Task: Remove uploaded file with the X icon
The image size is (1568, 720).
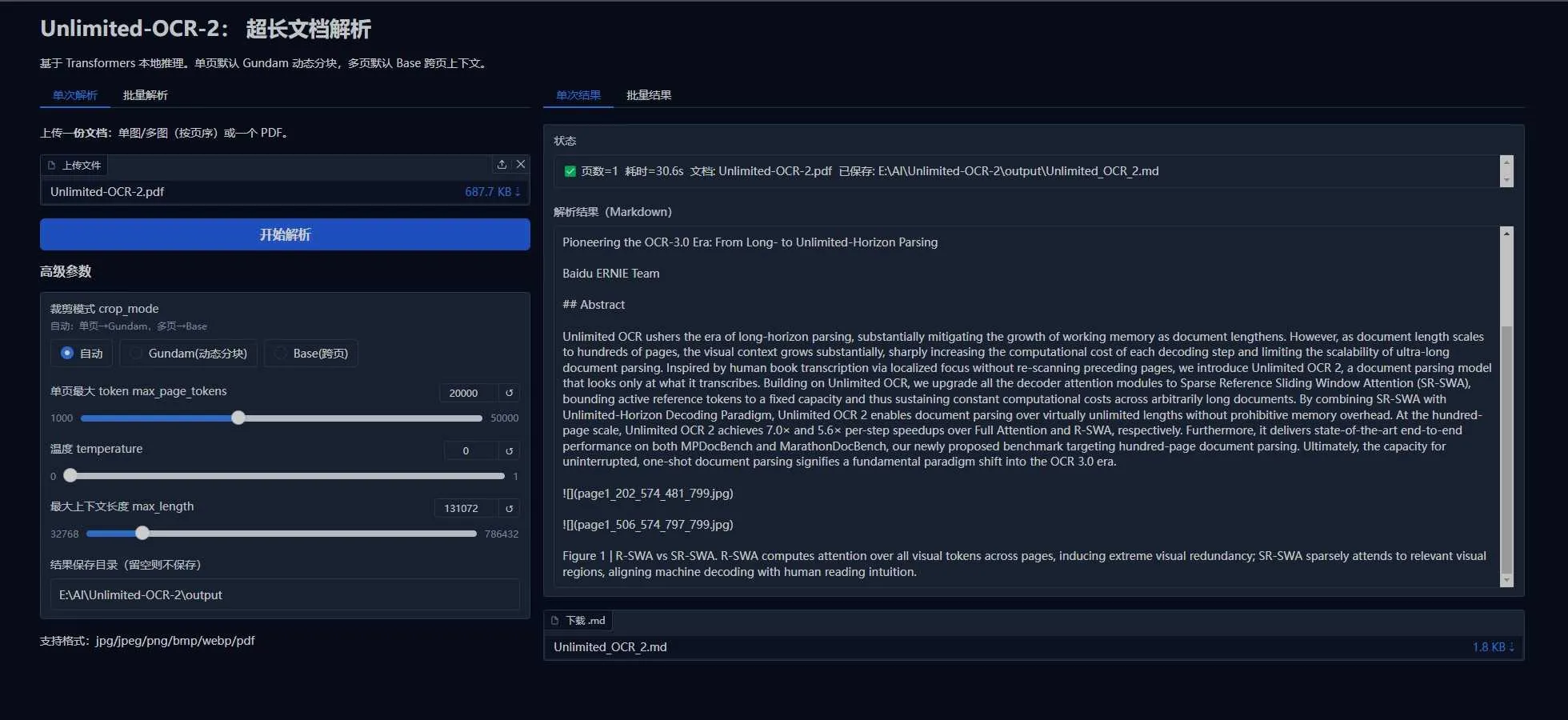Action: (521, 164)
